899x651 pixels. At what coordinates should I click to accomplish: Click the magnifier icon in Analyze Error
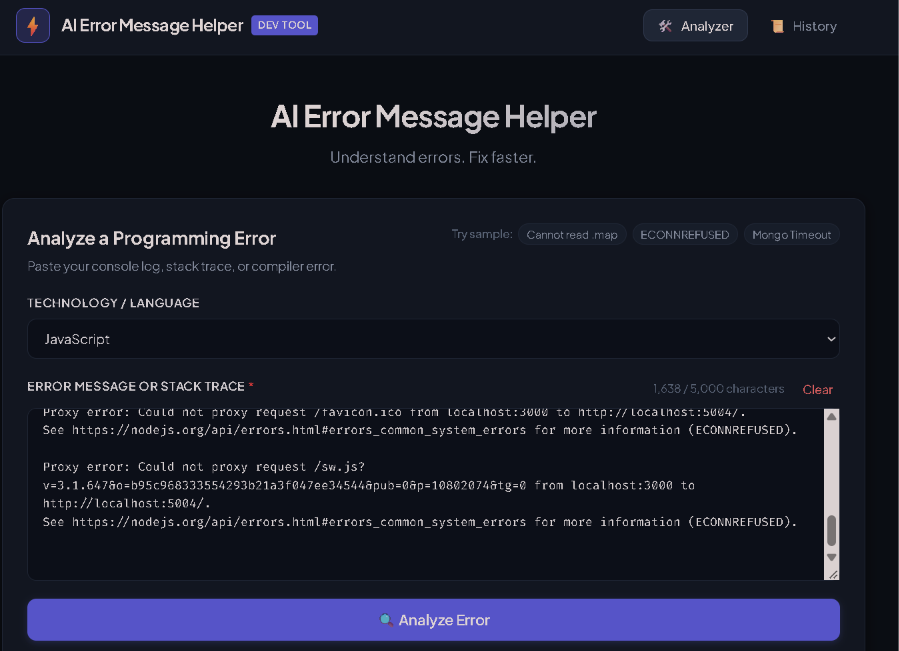click(386, 619)
